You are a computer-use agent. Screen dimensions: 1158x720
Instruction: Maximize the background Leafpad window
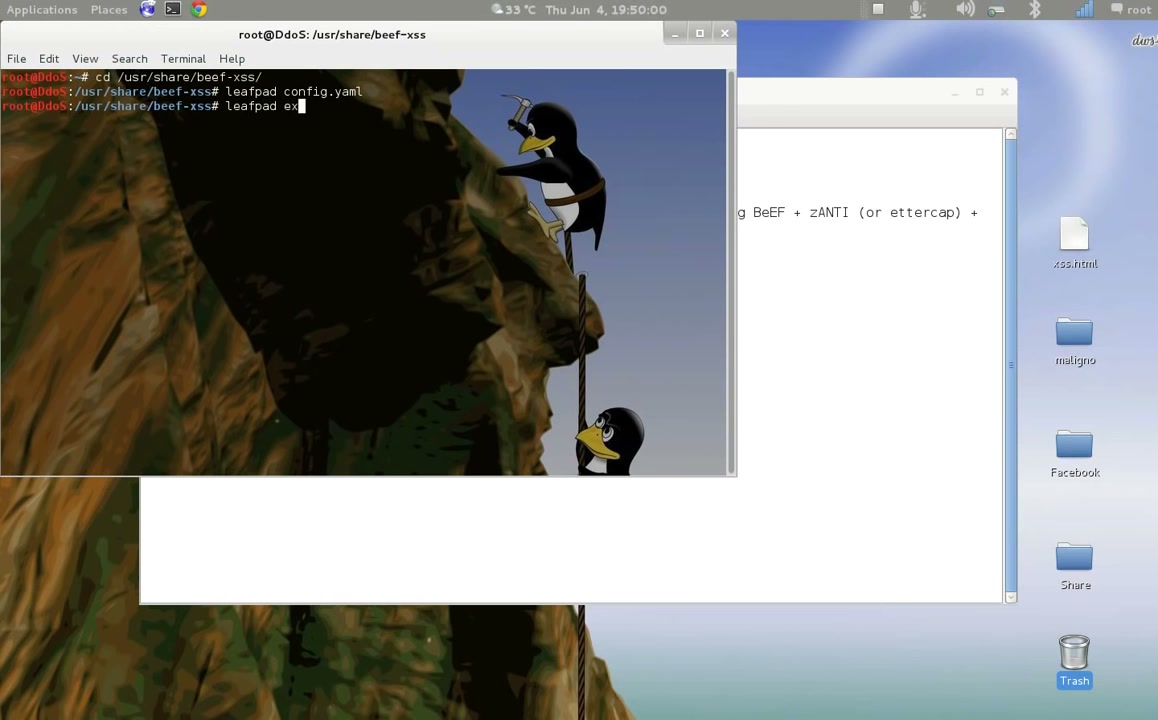[x=980, y=92]
